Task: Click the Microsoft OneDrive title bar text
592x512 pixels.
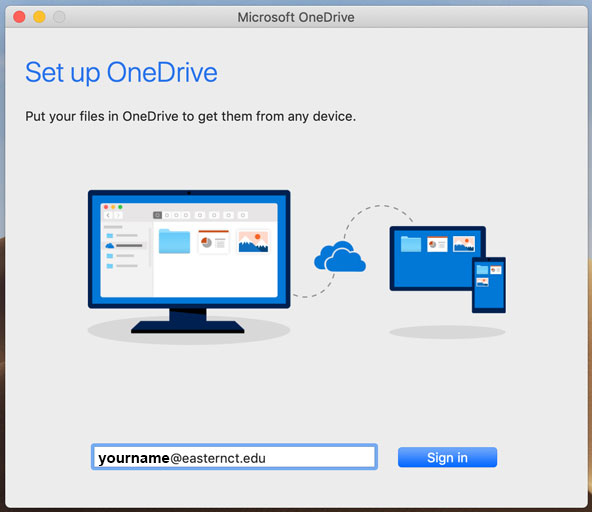Action: pos(296,17)
